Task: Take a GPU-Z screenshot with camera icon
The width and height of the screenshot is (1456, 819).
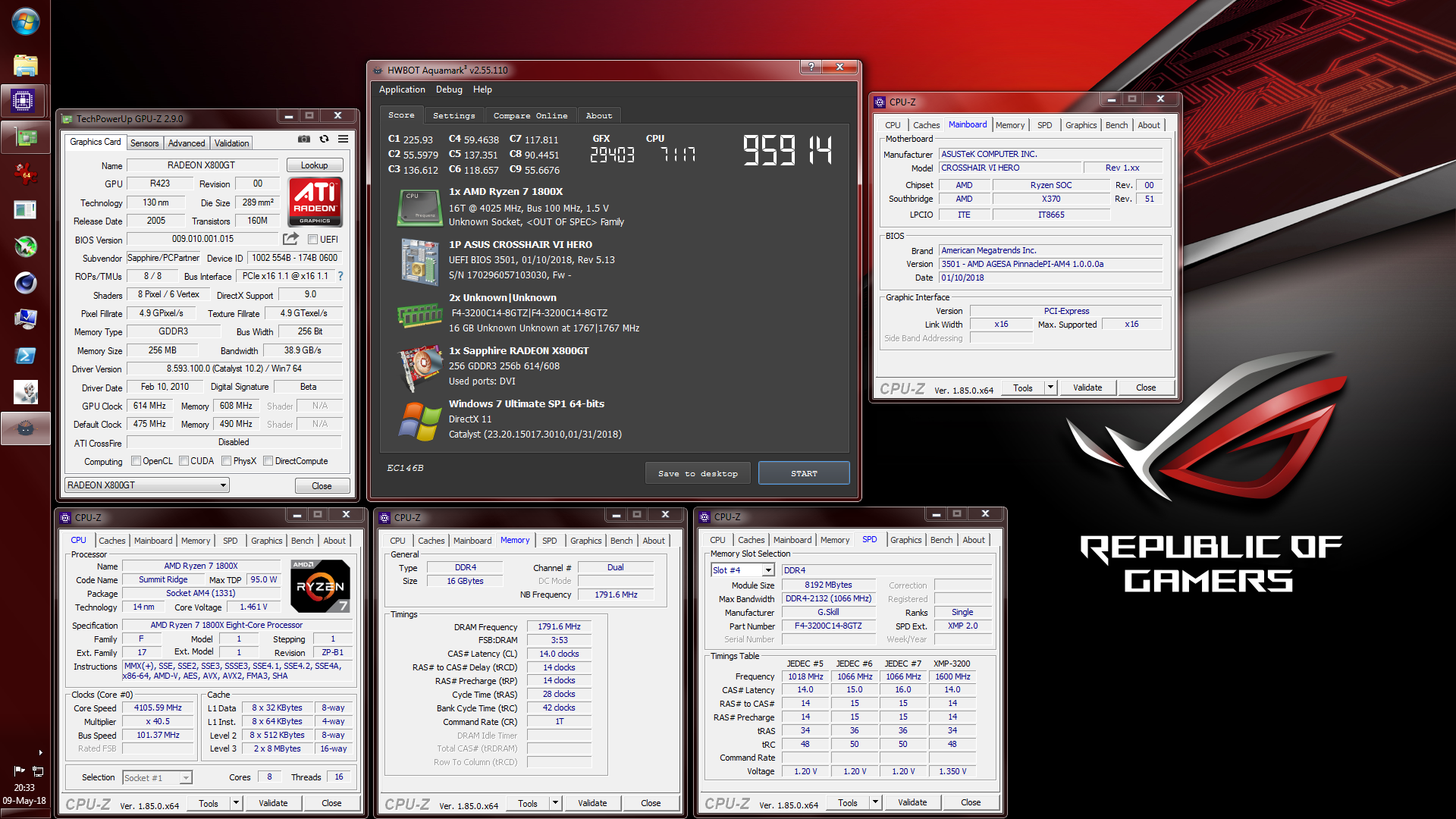Action: pos(304,139)
